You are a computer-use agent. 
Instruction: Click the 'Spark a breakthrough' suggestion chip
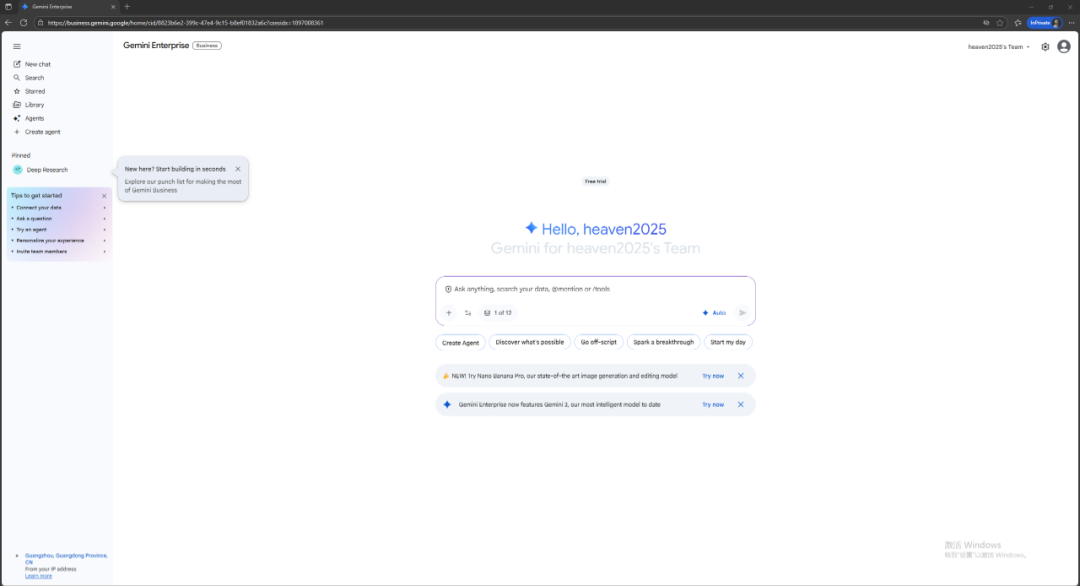(663, 342)
